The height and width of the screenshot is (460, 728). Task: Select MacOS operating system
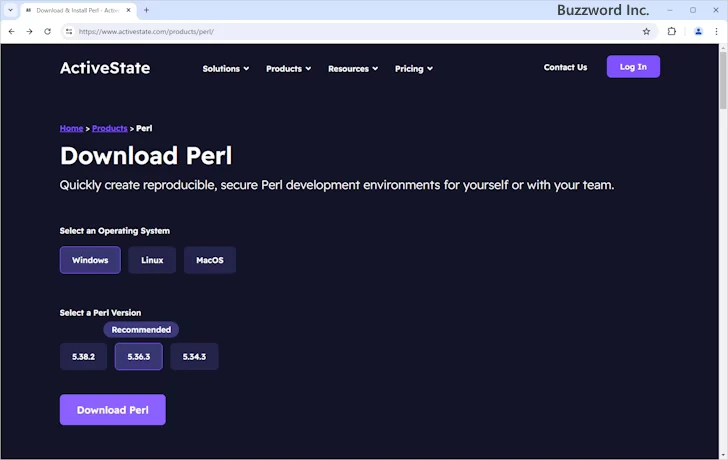click(x=210, y=260)
